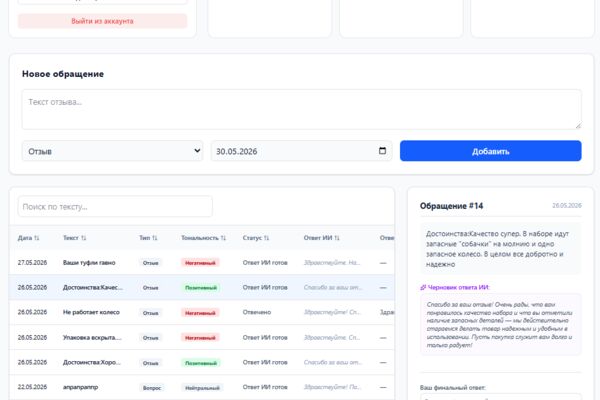Sort table by 'Текст' column sort icon
This screenshot has height=400, width=600.
(x=83, y=238)
